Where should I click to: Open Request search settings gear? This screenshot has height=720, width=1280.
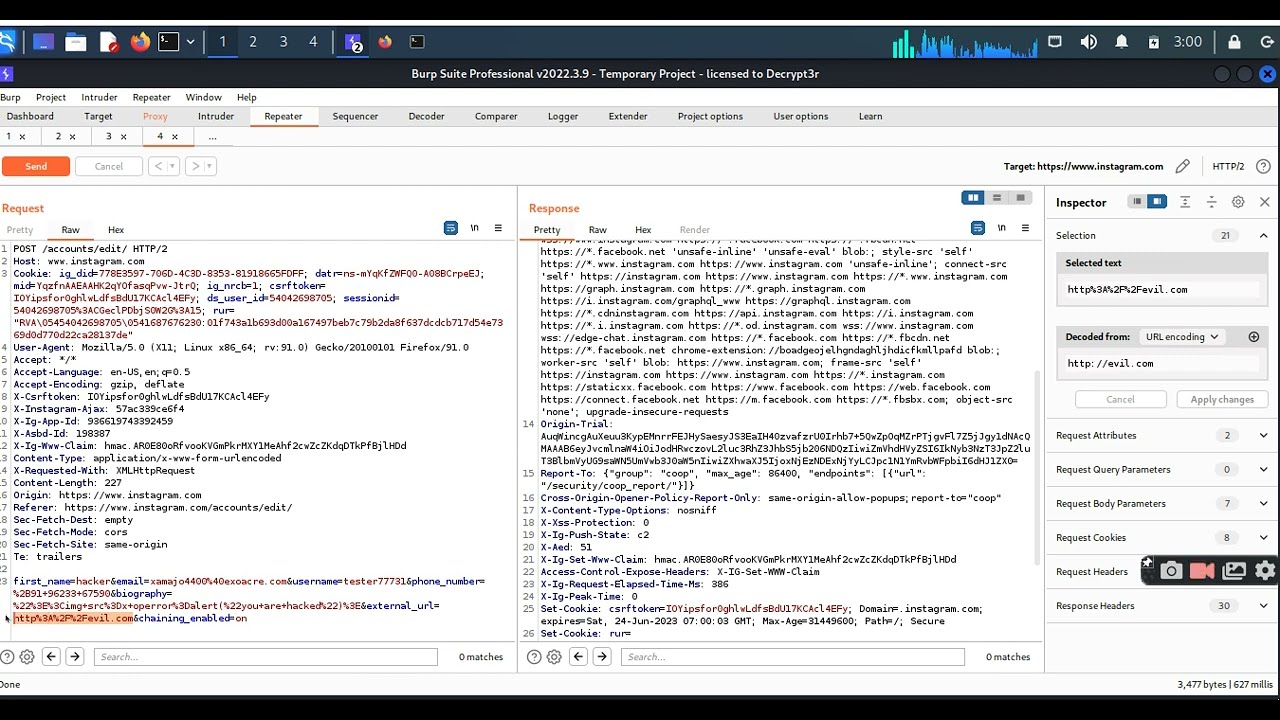27,657
